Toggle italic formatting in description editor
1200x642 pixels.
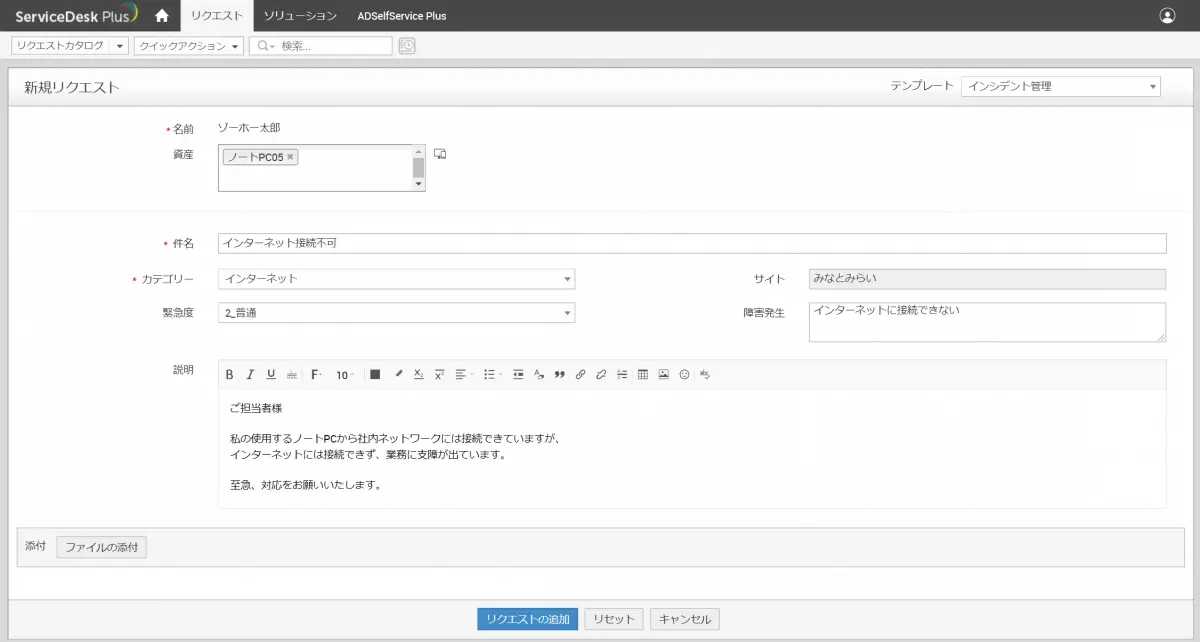[250, 375]
